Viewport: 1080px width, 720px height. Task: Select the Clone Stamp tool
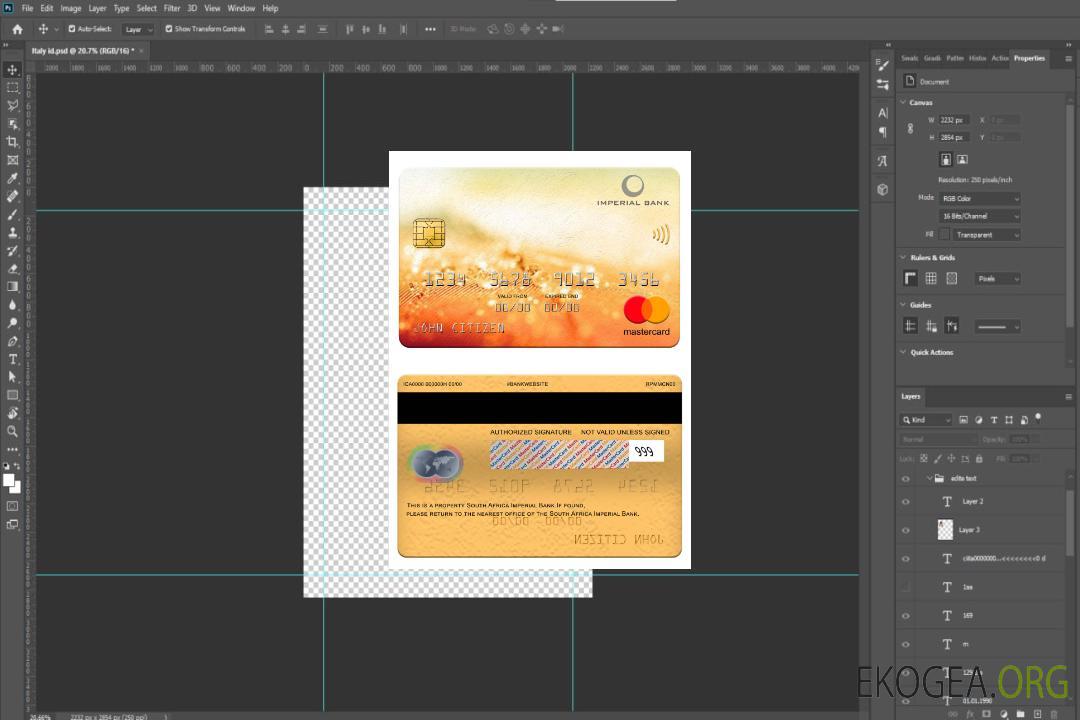tap(12, 233)
